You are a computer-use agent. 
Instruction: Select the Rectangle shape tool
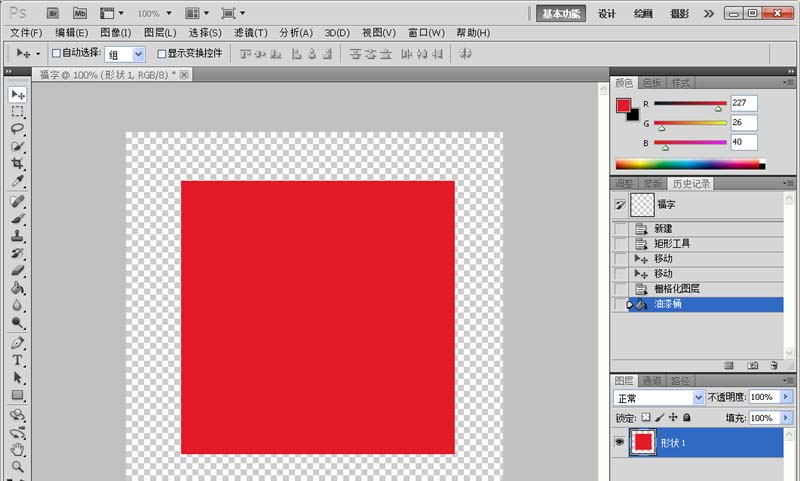(17, 395)
